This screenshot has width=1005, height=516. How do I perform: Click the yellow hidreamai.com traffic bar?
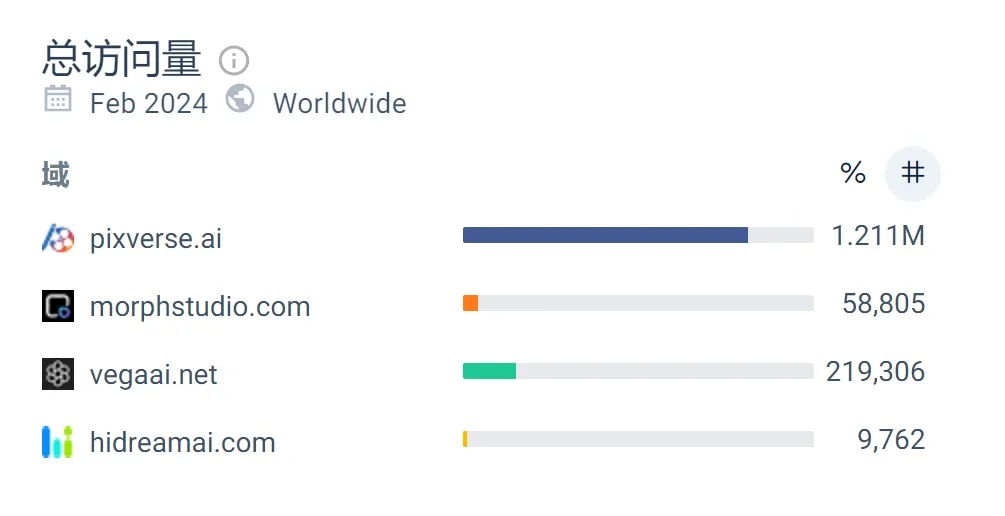465,439
